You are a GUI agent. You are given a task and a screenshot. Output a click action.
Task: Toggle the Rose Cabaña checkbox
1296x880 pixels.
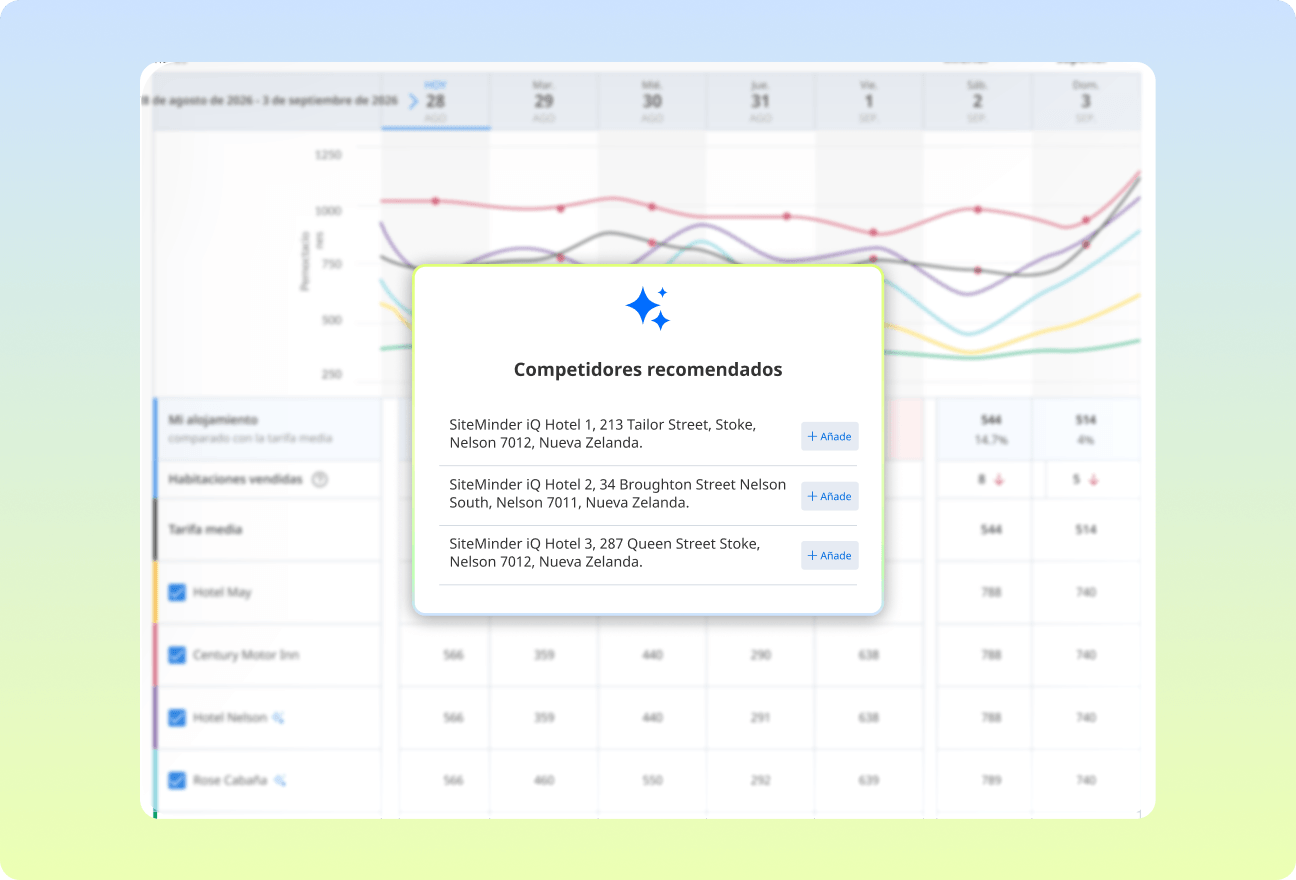pyautogui.click(x=177, y=780)
